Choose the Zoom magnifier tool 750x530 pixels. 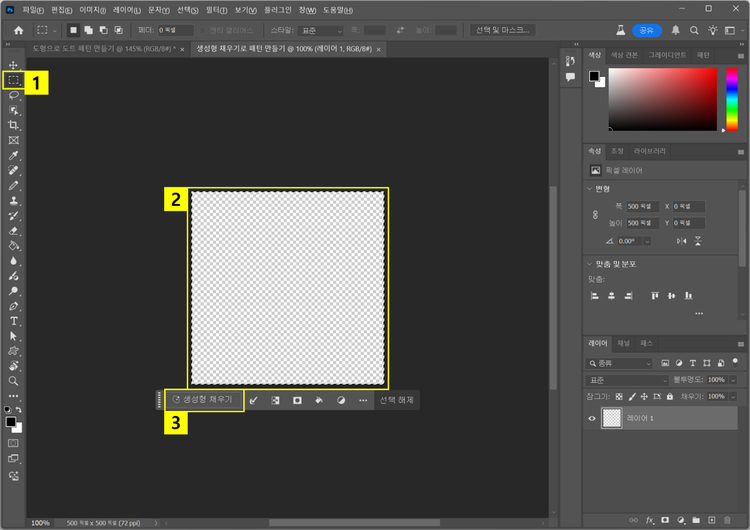(x=14, y=381)
